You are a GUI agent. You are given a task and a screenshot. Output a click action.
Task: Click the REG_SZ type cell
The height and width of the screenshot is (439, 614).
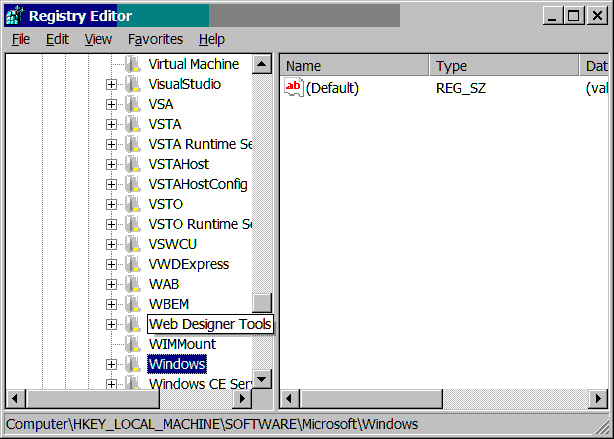pos(461,88)
